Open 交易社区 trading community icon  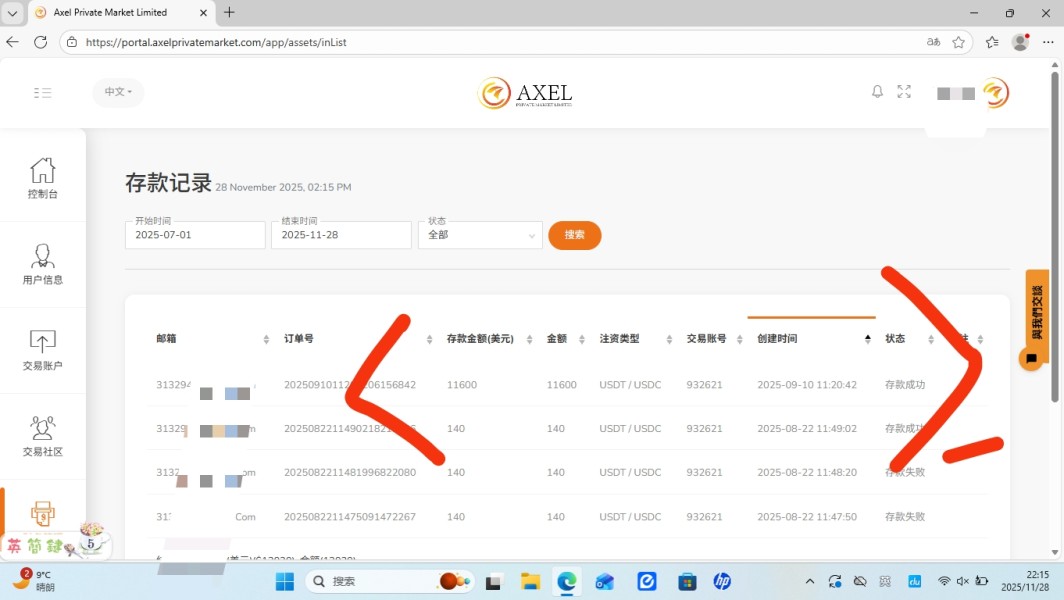tap(42, 429)
